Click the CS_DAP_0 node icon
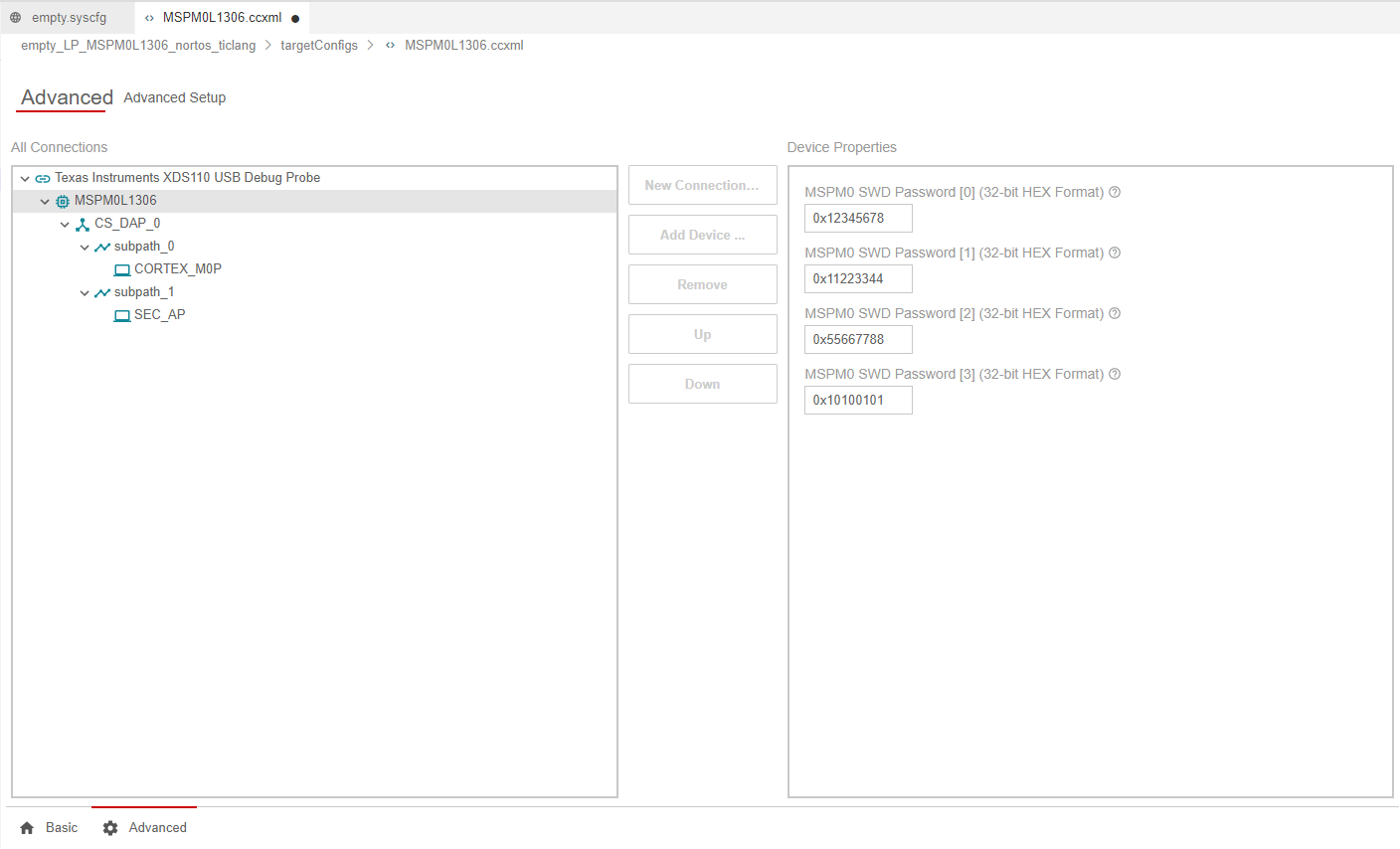The width and height of the screenshot is (1400, 849). [x=83, y=225]
